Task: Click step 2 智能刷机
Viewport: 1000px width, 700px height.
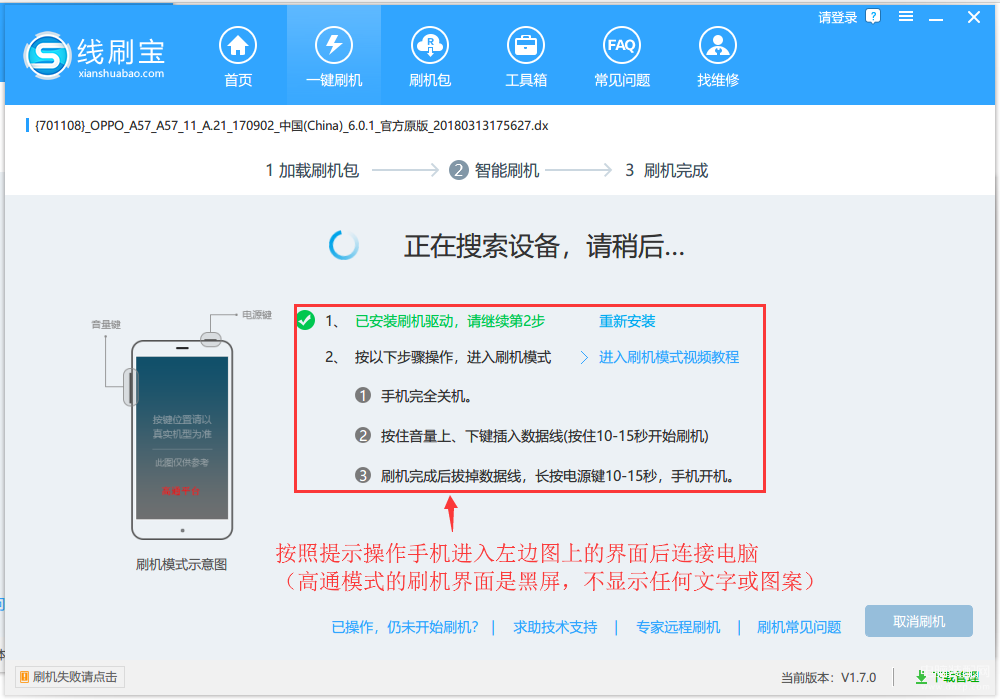Action: click(x=494, y=171)
